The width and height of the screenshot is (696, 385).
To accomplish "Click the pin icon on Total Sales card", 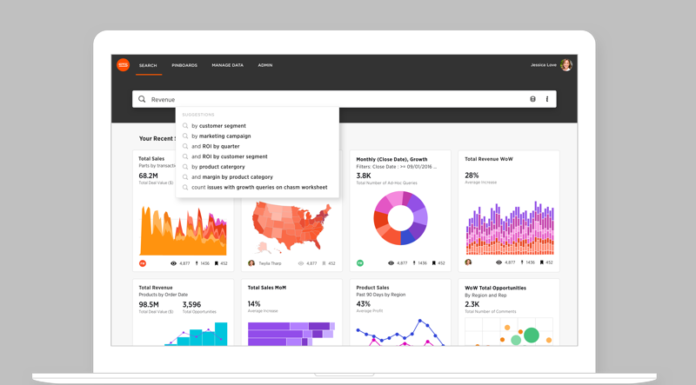I will pos(197,263).
